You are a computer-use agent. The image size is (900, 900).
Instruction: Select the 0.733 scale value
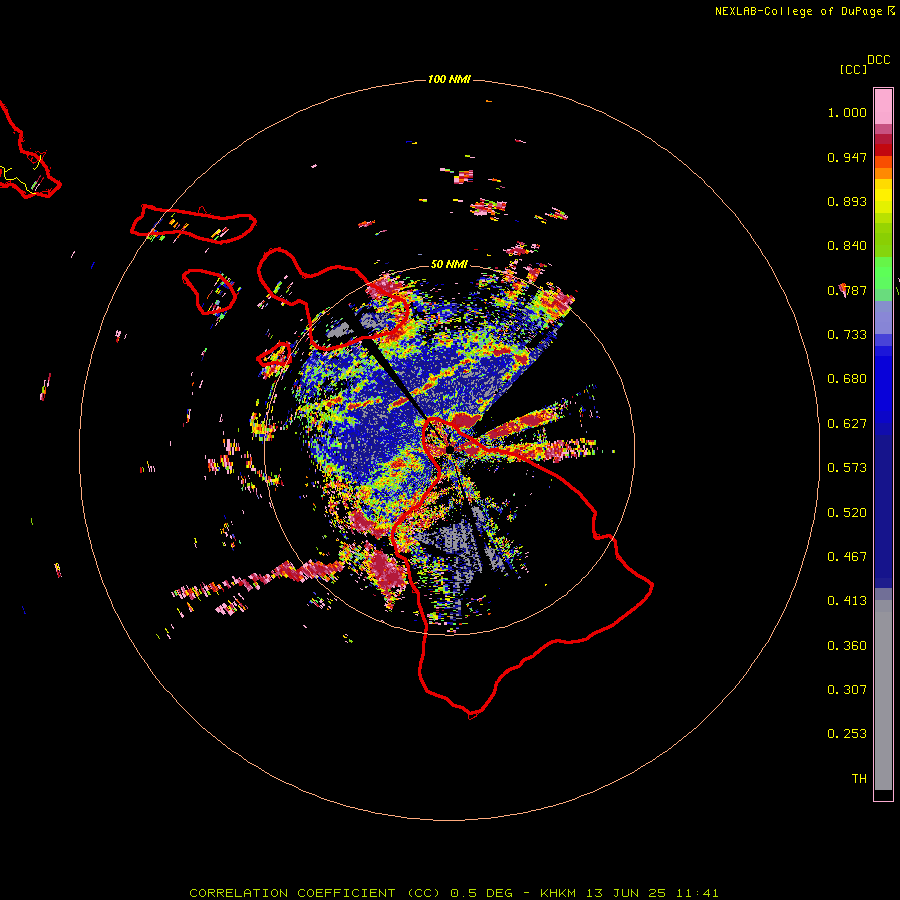point(847,335)
